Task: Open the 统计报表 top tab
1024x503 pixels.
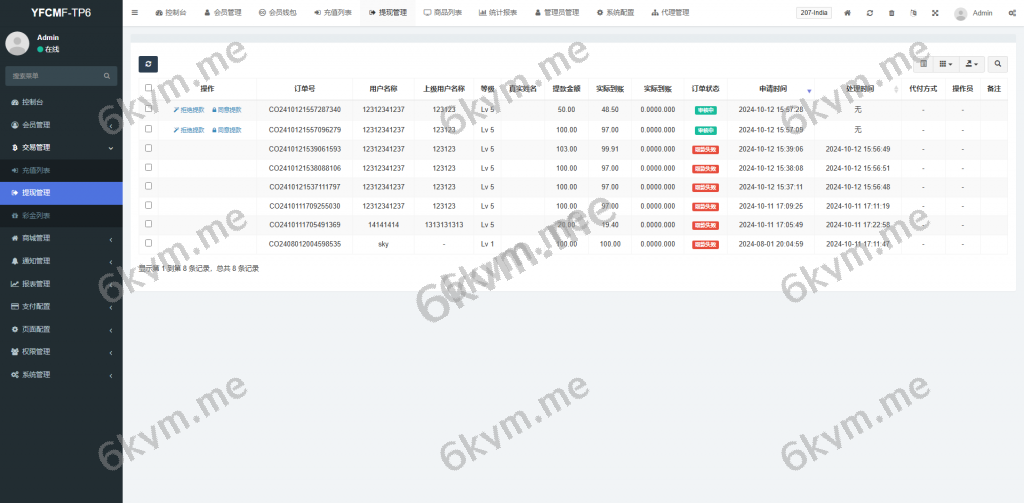Action: [498, 13]
